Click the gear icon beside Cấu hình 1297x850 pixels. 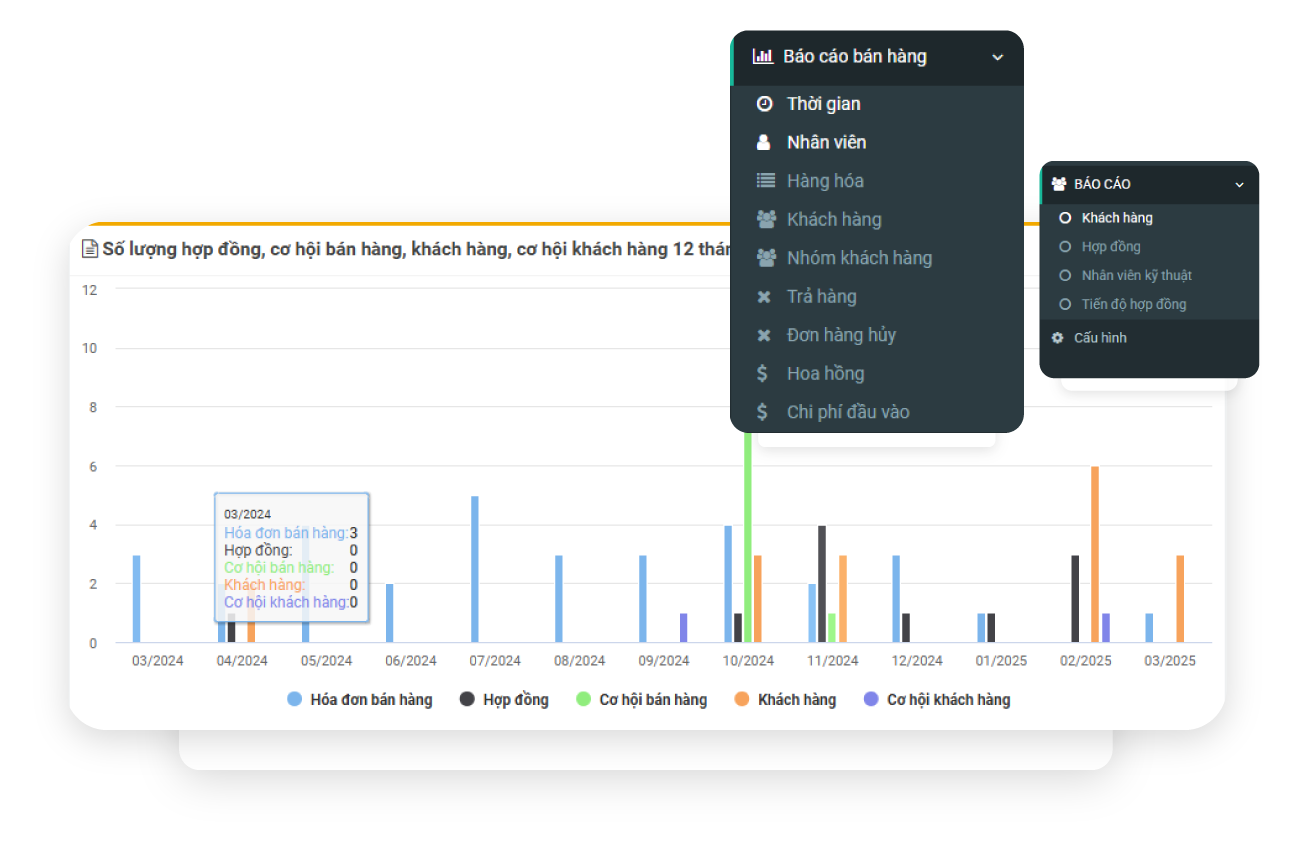click(1058, 338)
